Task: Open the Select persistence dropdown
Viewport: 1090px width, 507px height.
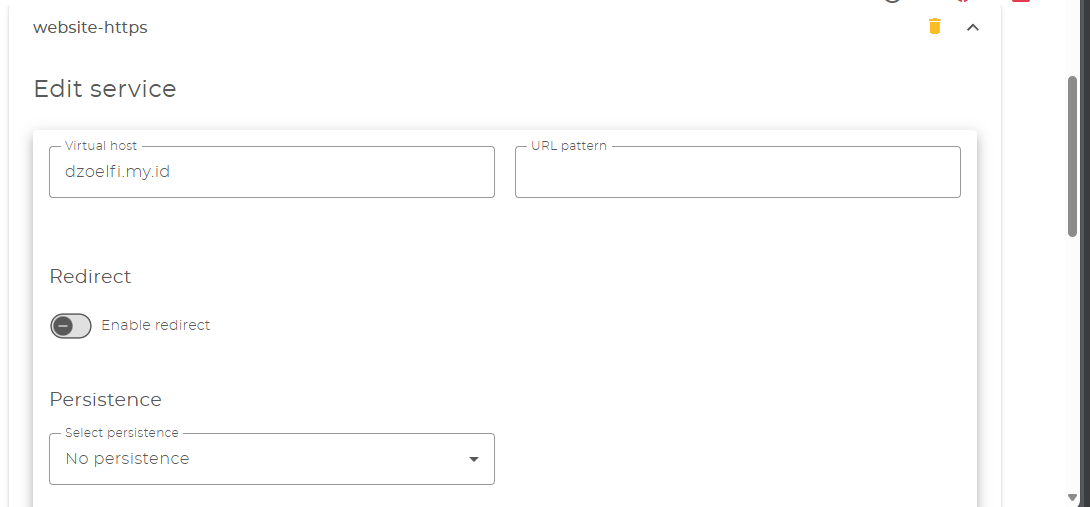Action: coord(271,459)
